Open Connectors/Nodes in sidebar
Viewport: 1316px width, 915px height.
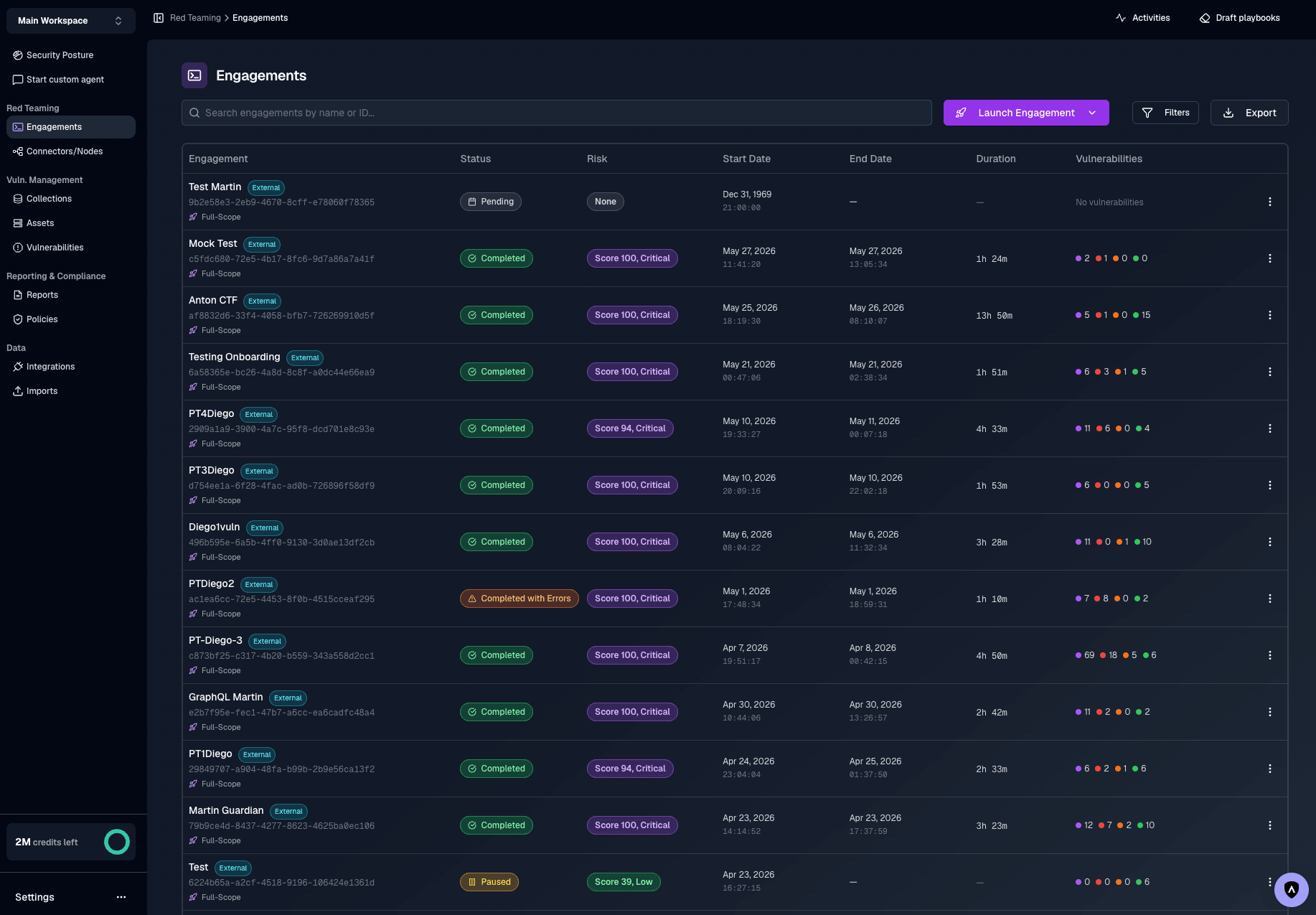tap(70, 151)
